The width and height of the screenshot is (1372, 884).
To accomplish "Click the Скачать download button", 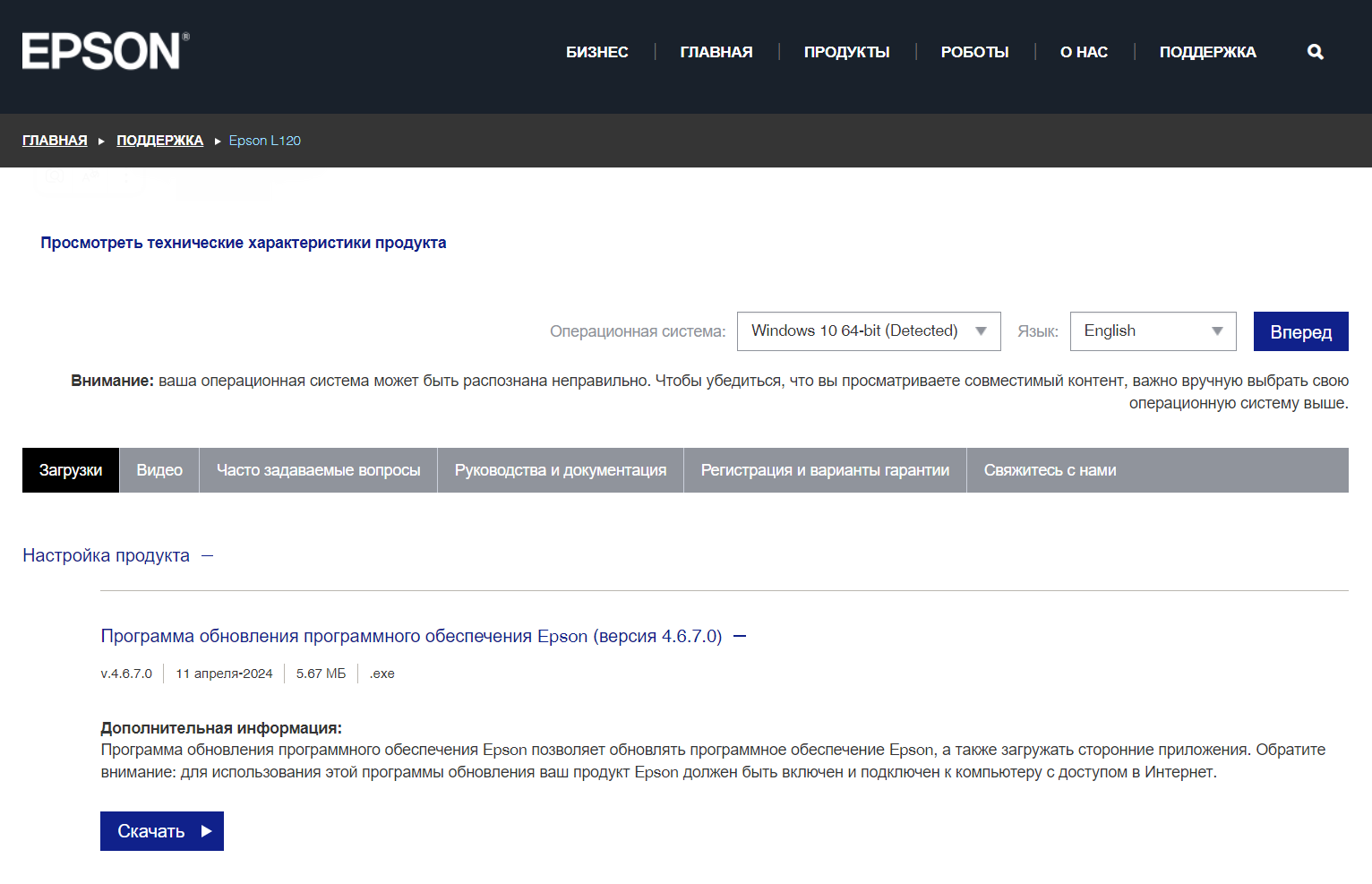I will pyautogui.click(x=162, y=831).
